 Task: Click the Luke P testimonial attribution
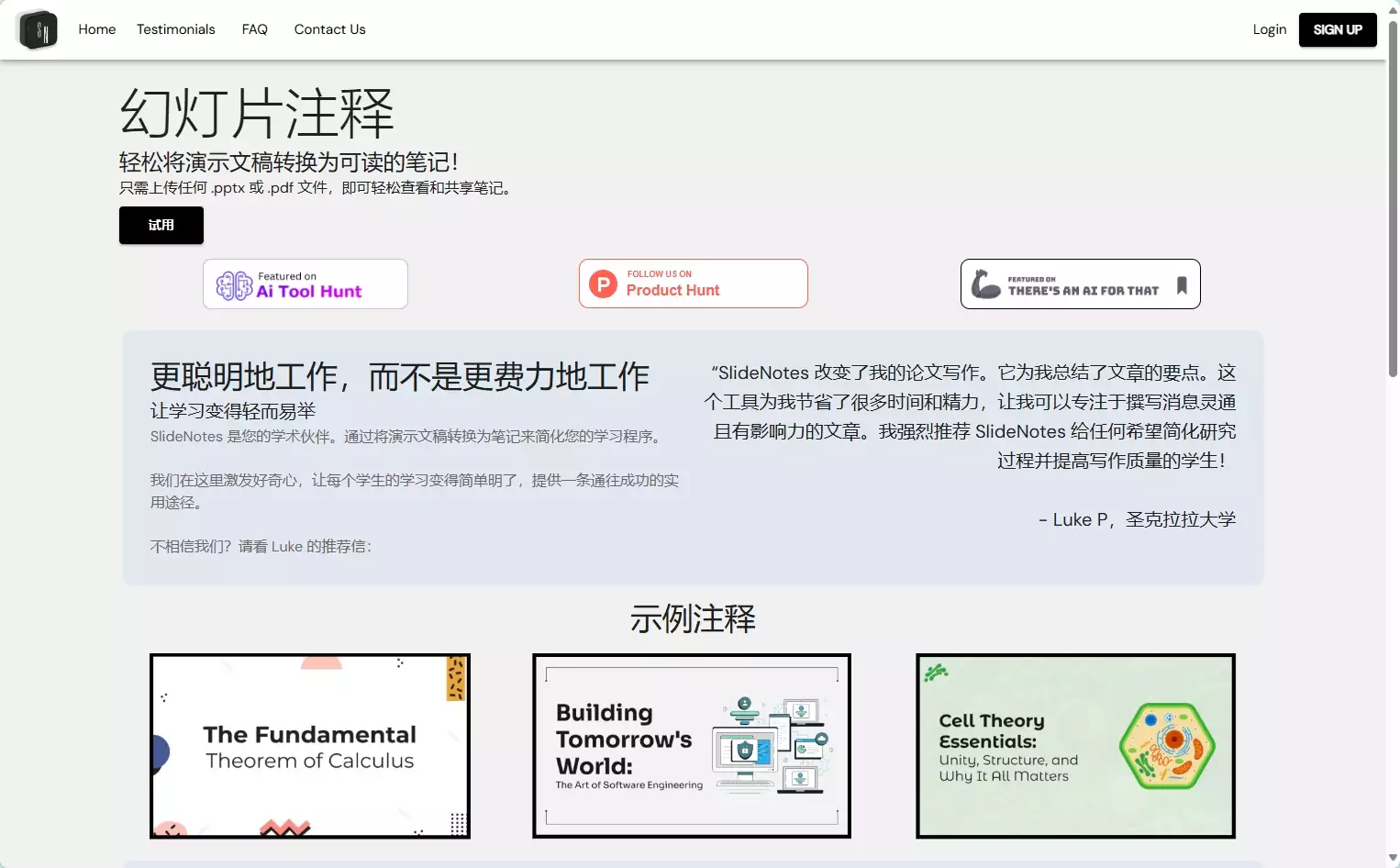(1138, 519)
